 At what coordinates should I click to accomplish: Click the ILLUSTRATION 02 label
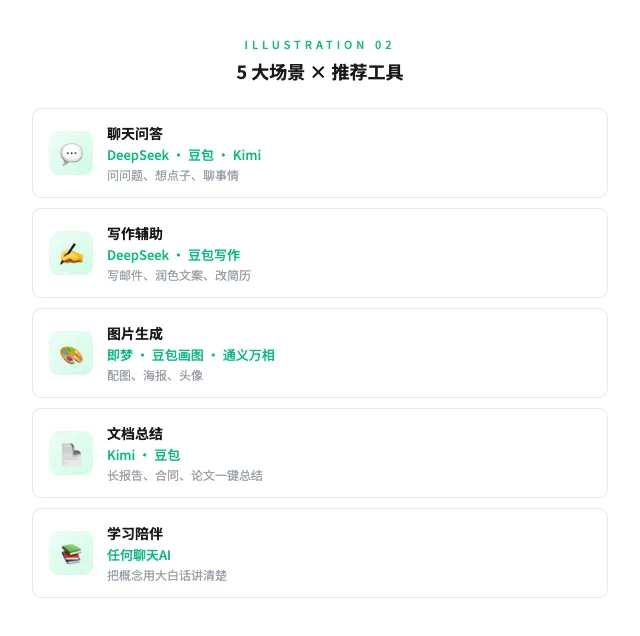click(x=318, y=45)
